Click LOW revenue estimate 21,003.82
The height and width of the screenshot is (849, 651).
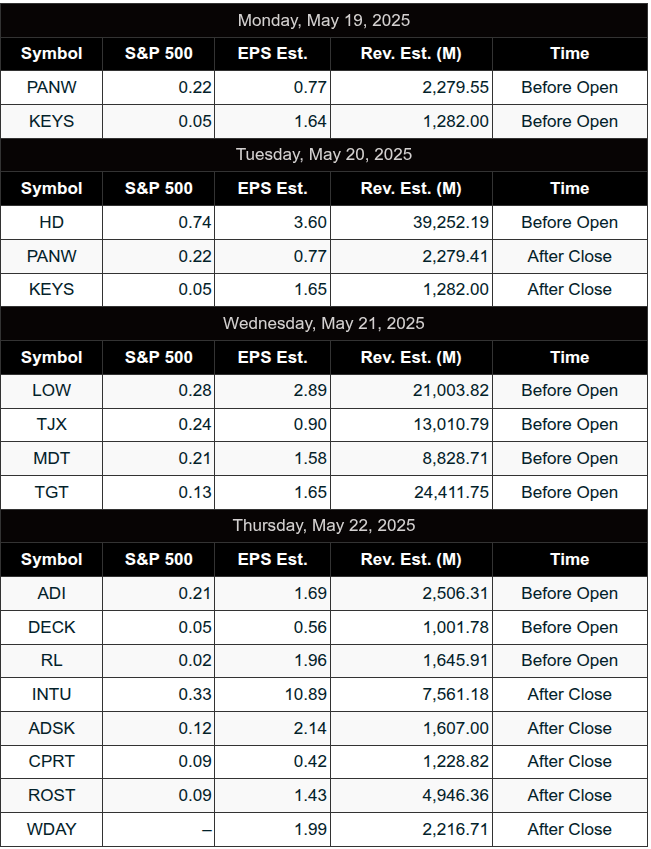point(451,390)
